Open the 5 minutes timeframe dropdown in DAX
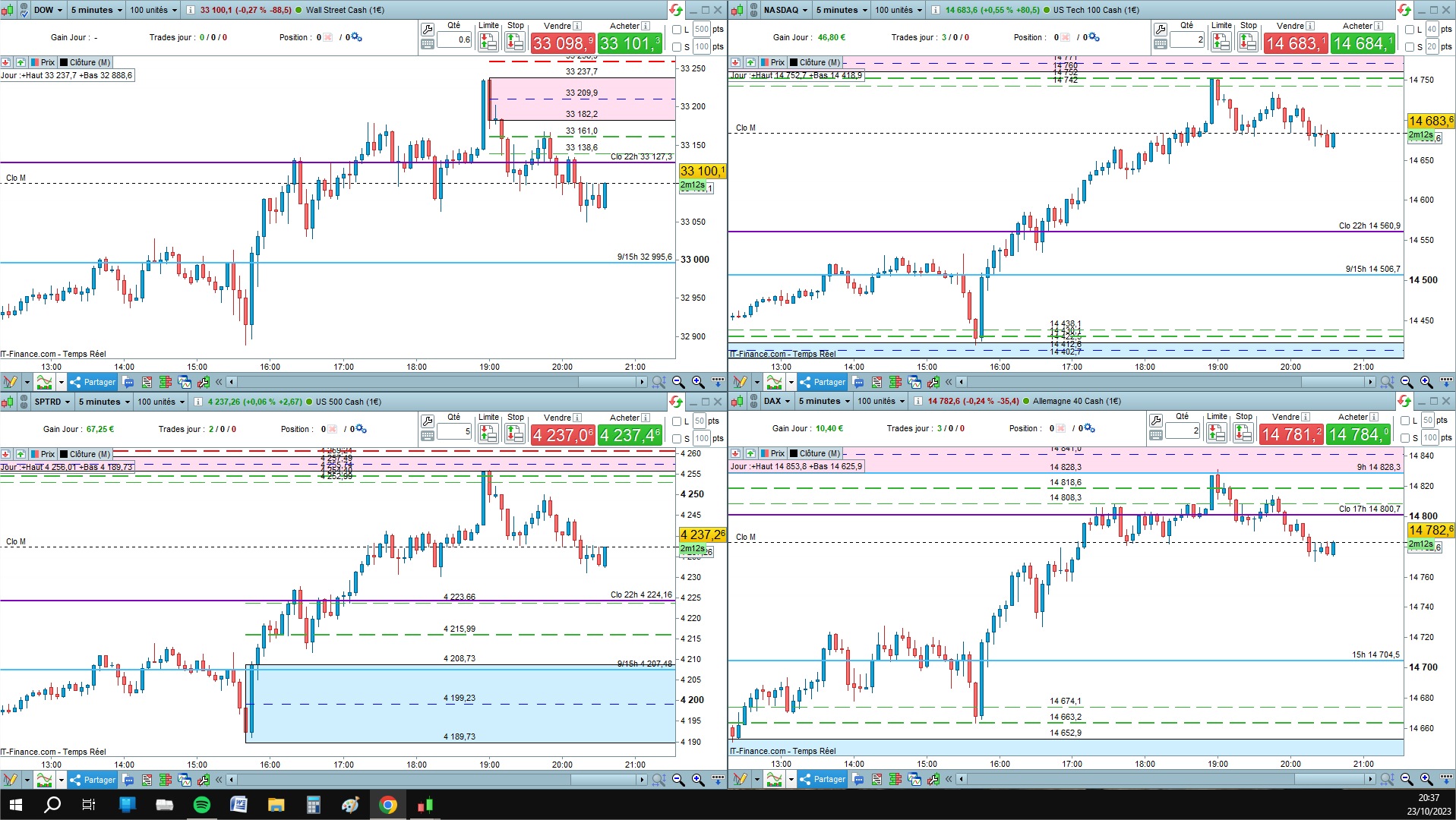This screenshot has height=820, width=1456. [825, 401]
